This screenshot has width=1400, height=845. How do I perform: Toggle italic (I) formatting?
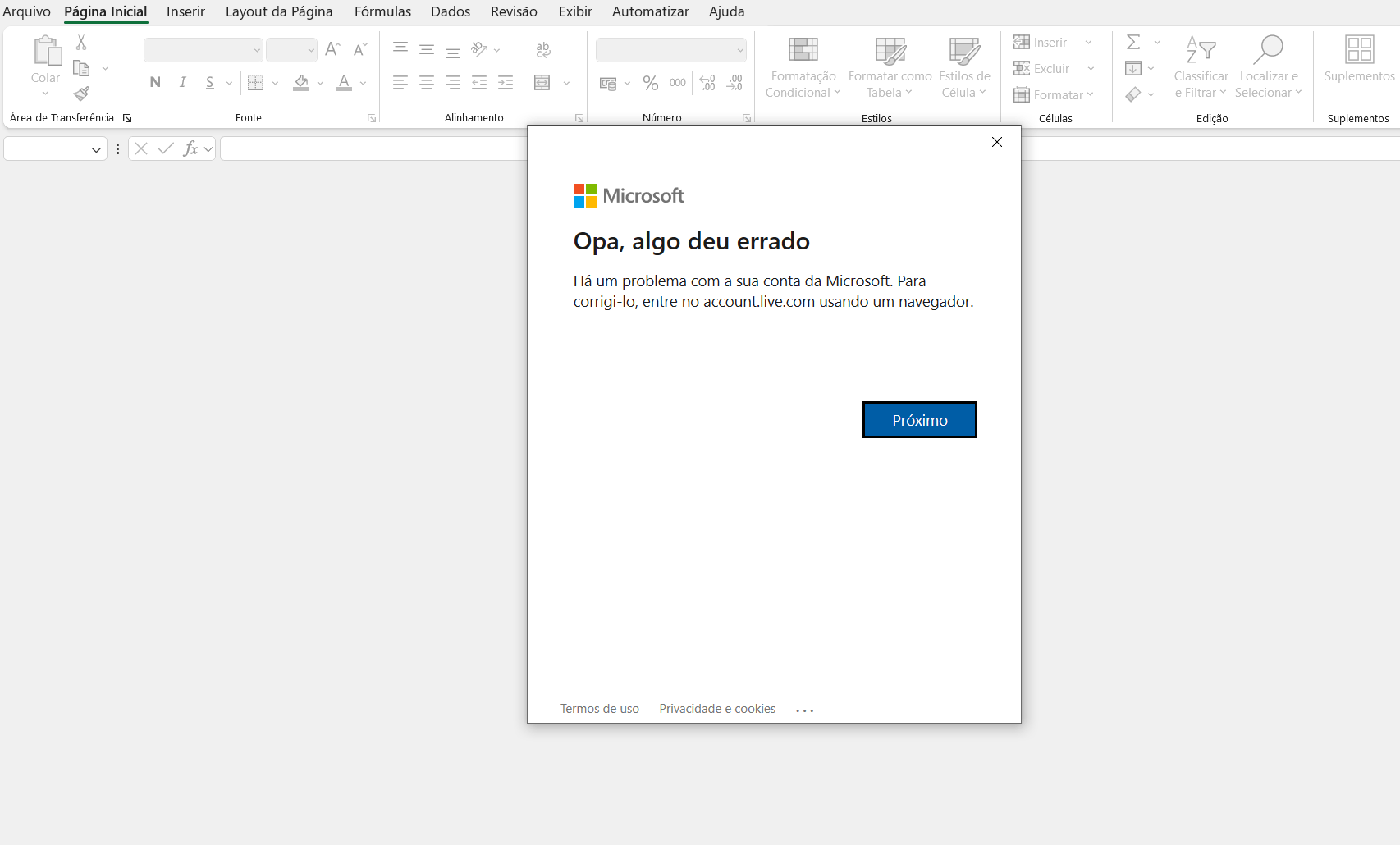coord(183,82)
